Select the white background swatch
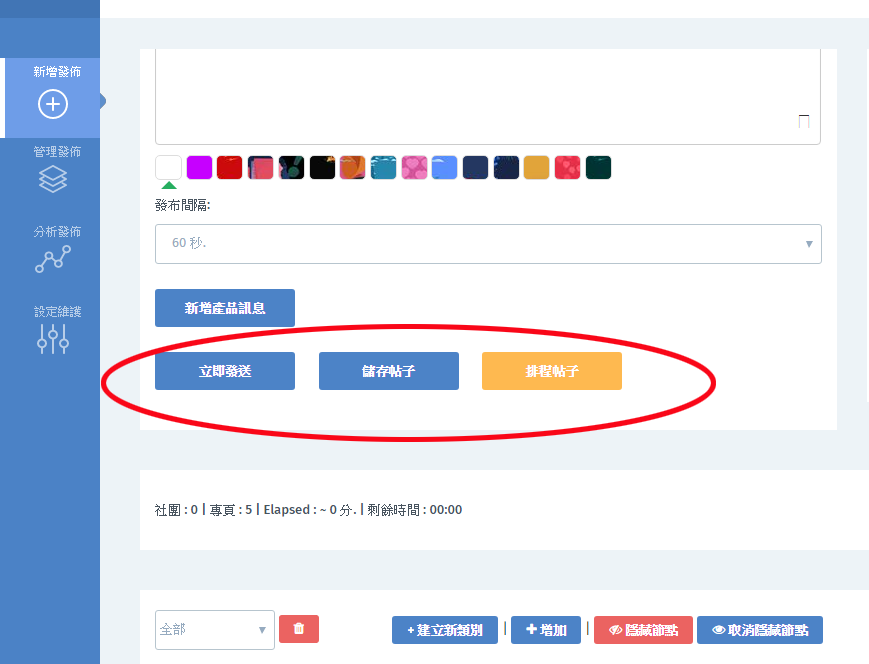869x664 pixels. pos(169,167)
